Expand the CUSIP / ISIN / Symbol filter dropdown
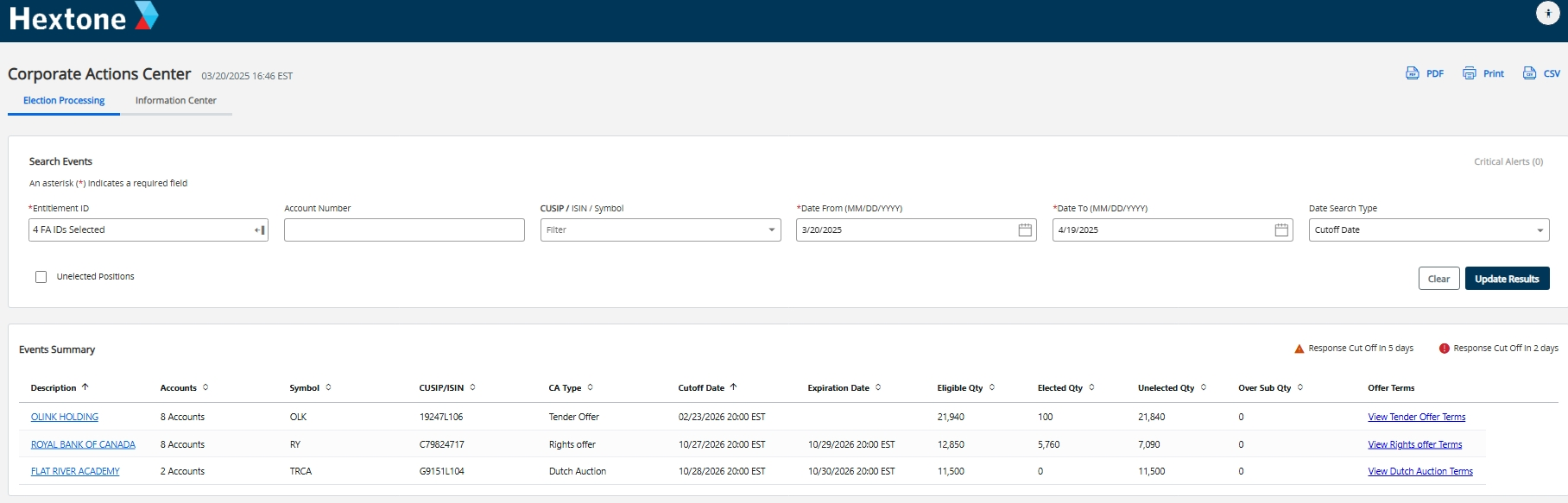 click(x=771, y=229)
